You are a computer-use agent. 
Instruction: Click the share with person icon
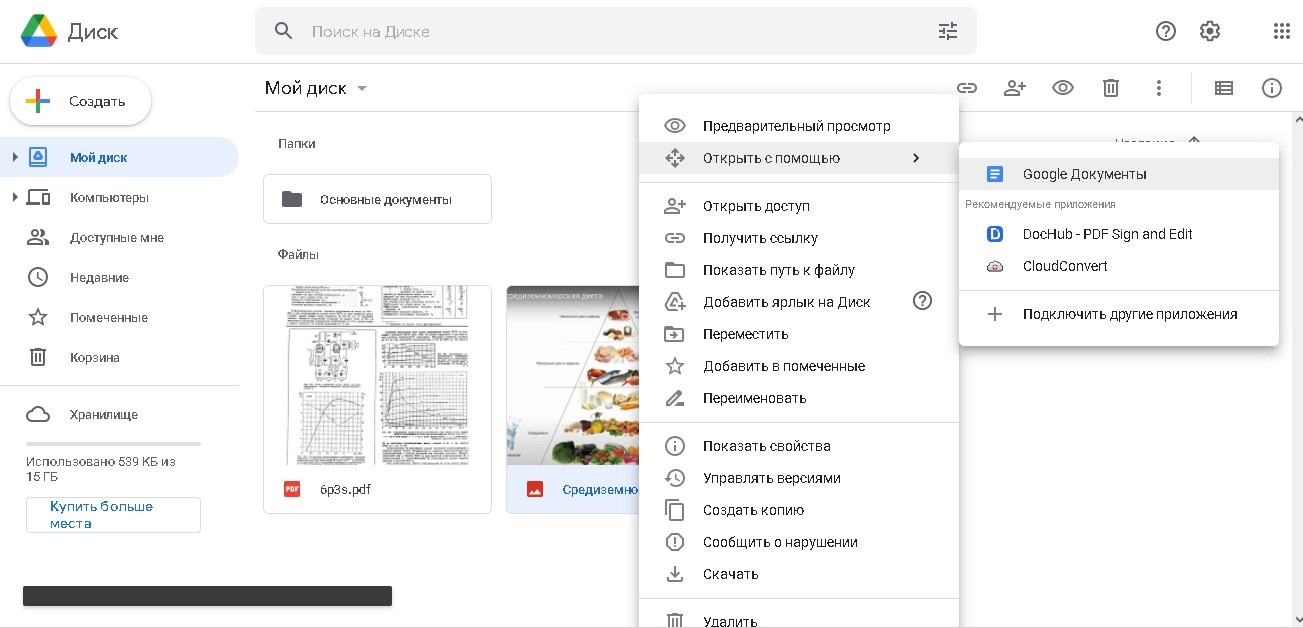(1015, 88)
